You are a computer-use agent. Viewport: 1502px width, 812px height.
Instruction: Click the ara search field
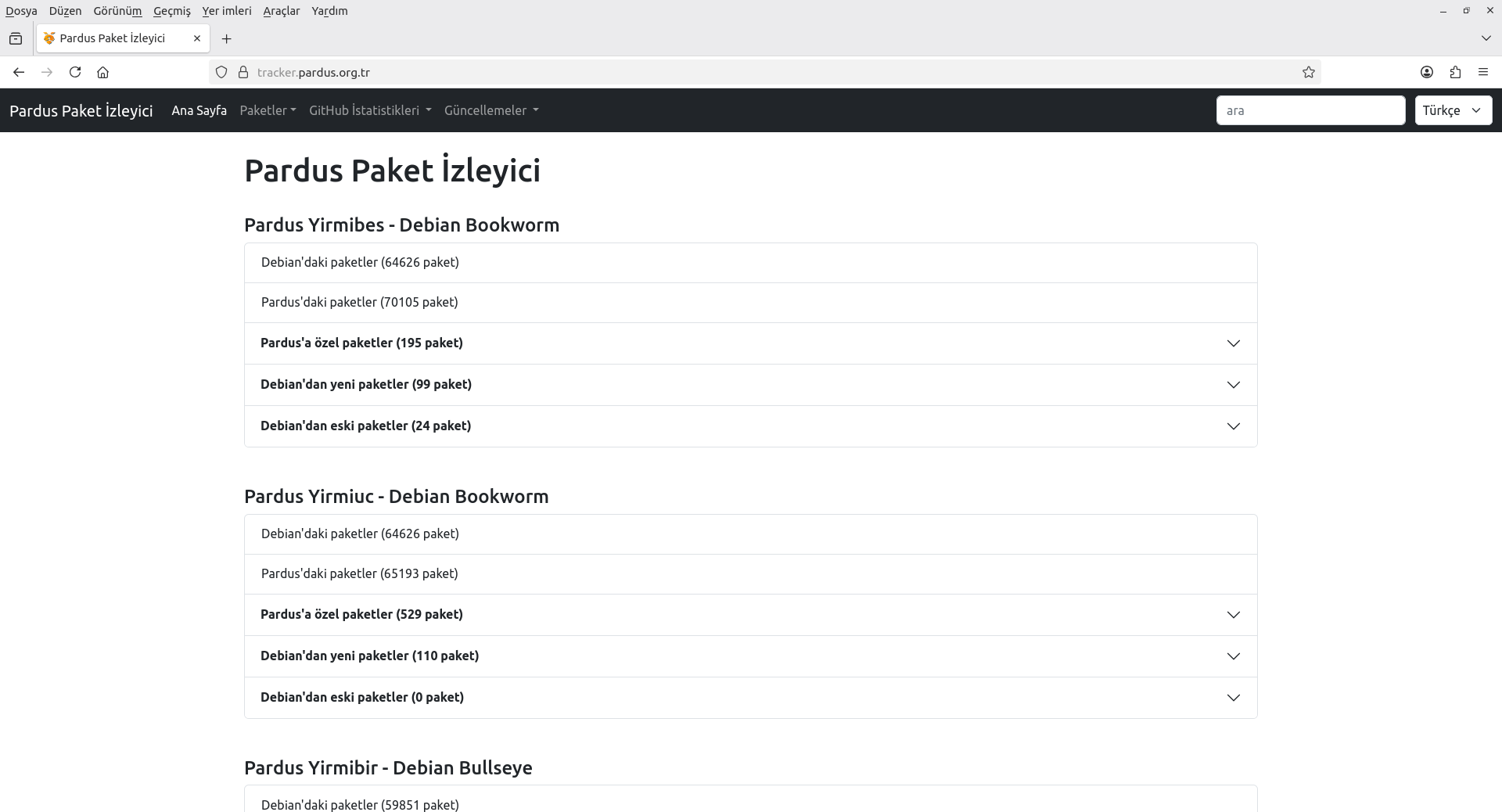click(x=1310, y=110)
